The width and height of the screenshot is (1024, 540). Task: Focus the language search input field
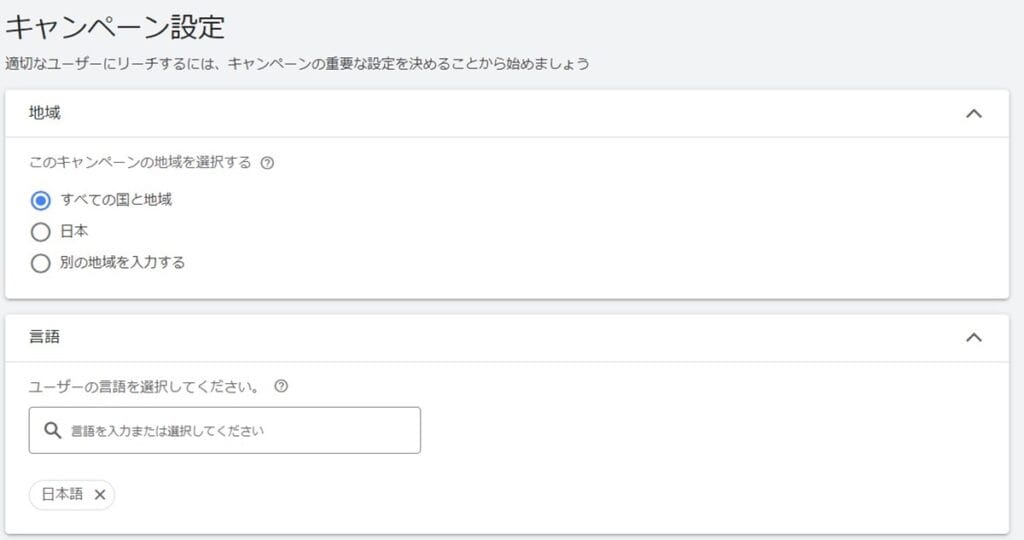pos(225,430)
